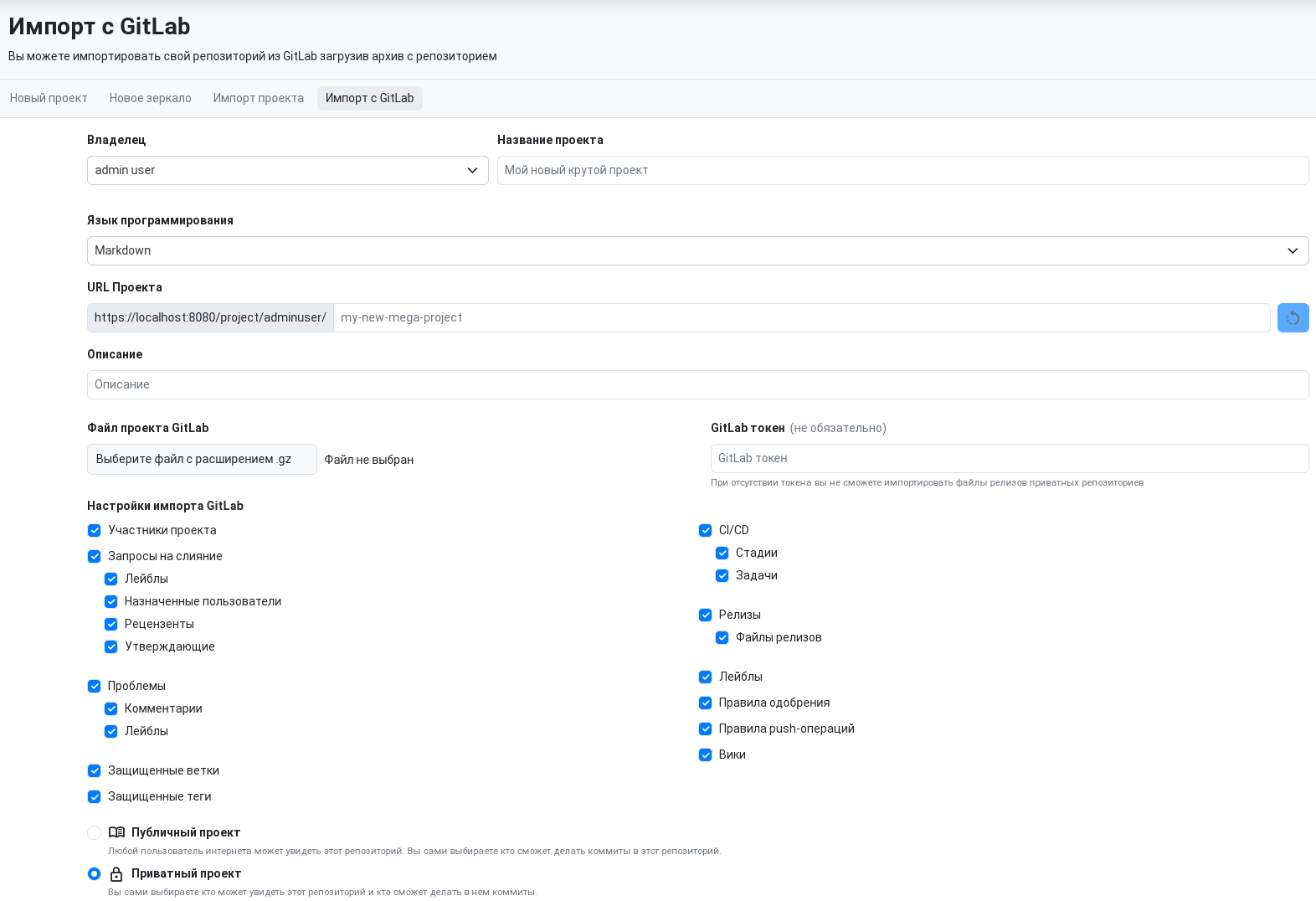The height and width of the screenshot is (901, 1316).
Task: Click the open book icon for public project
Action: click(x=116, y=832)
